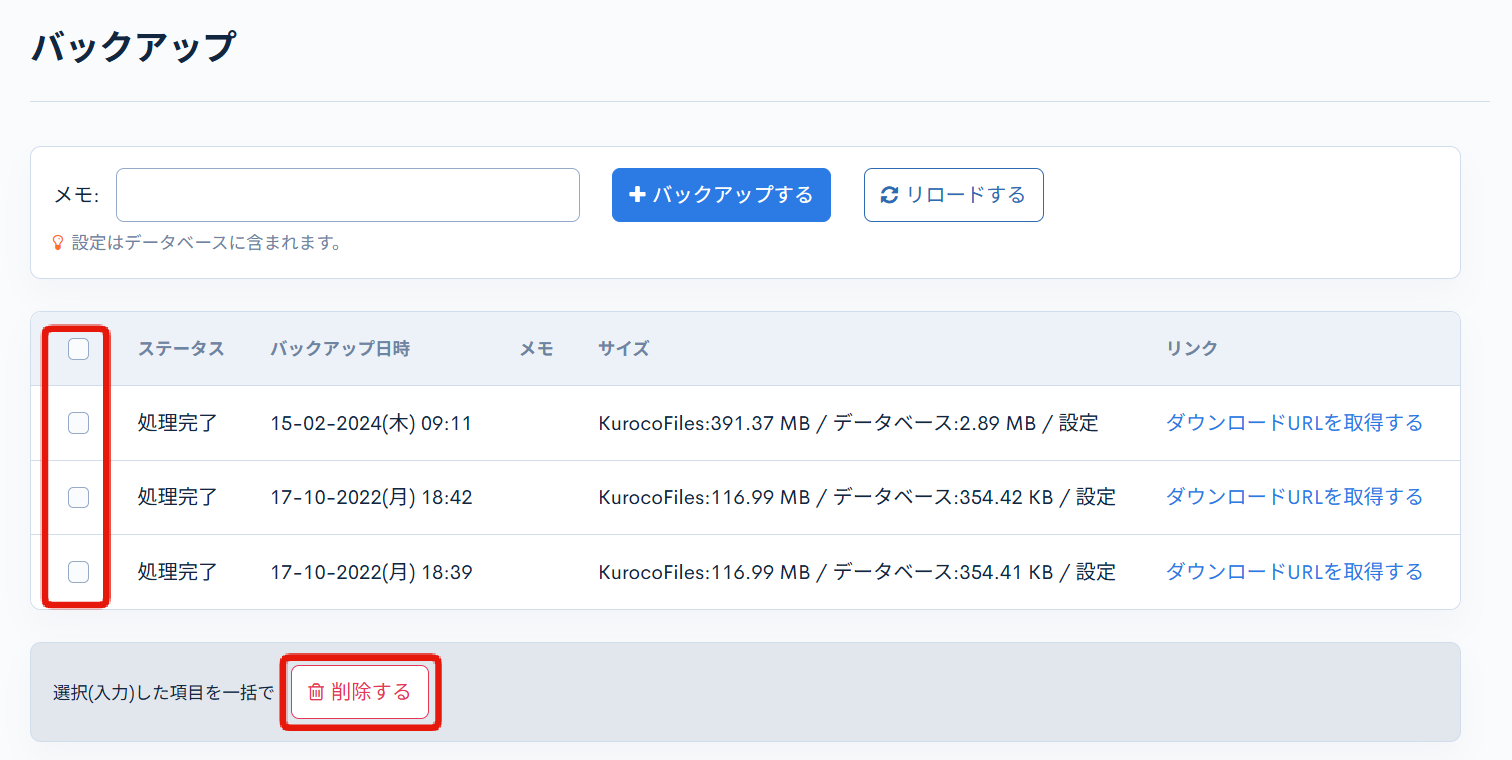1512x760 pixels.
Task: Click the バックアップする button
Action: pyautogui.click(x=721, y=195)
